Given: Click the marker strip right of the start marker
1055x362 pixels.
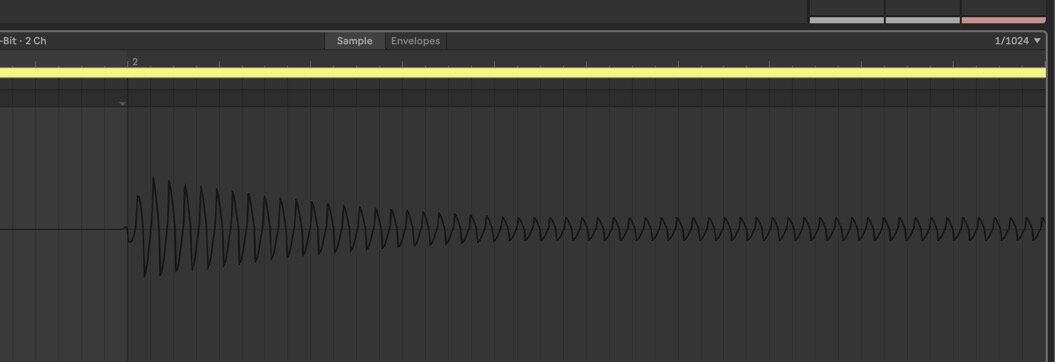Looking at the screenshot, I should pos(585,98).
